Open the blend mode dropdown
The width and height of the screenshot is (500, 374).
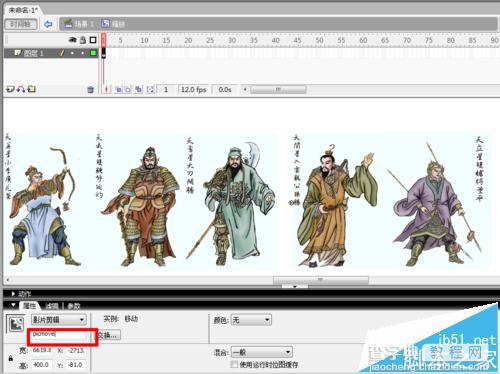(x=261, y=352)
